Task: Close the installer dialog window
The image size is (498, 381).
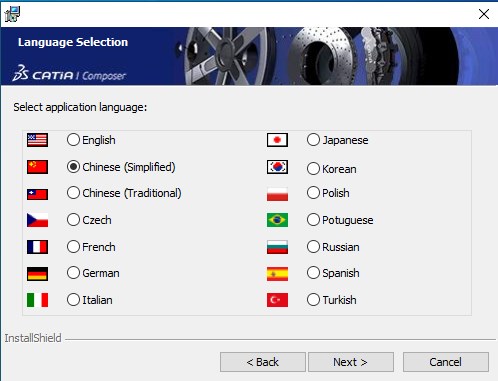Action: 484,14
